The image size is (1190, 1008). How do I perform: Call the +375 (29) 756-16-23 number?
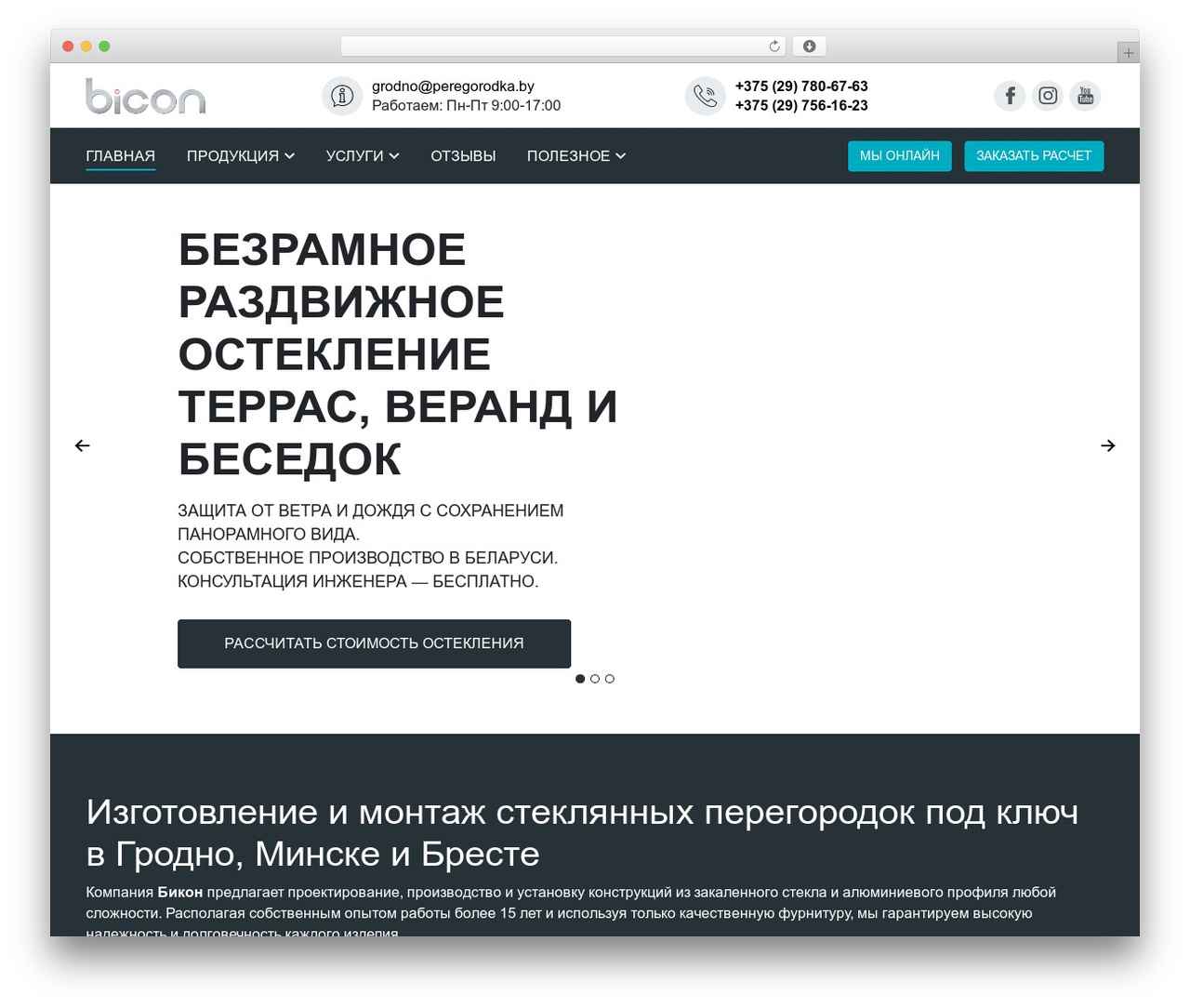(801, 106)
